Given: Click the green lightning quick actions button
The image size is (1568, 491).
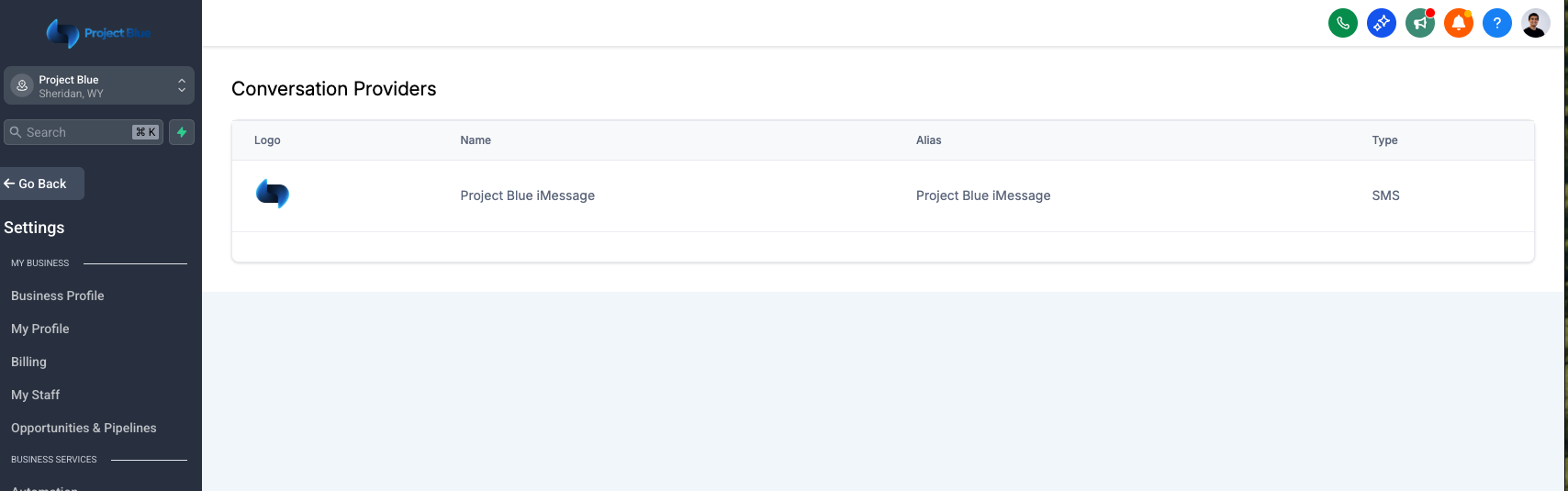Looking at the screenshot, I should pyautogui.click(x=182, y=132).
